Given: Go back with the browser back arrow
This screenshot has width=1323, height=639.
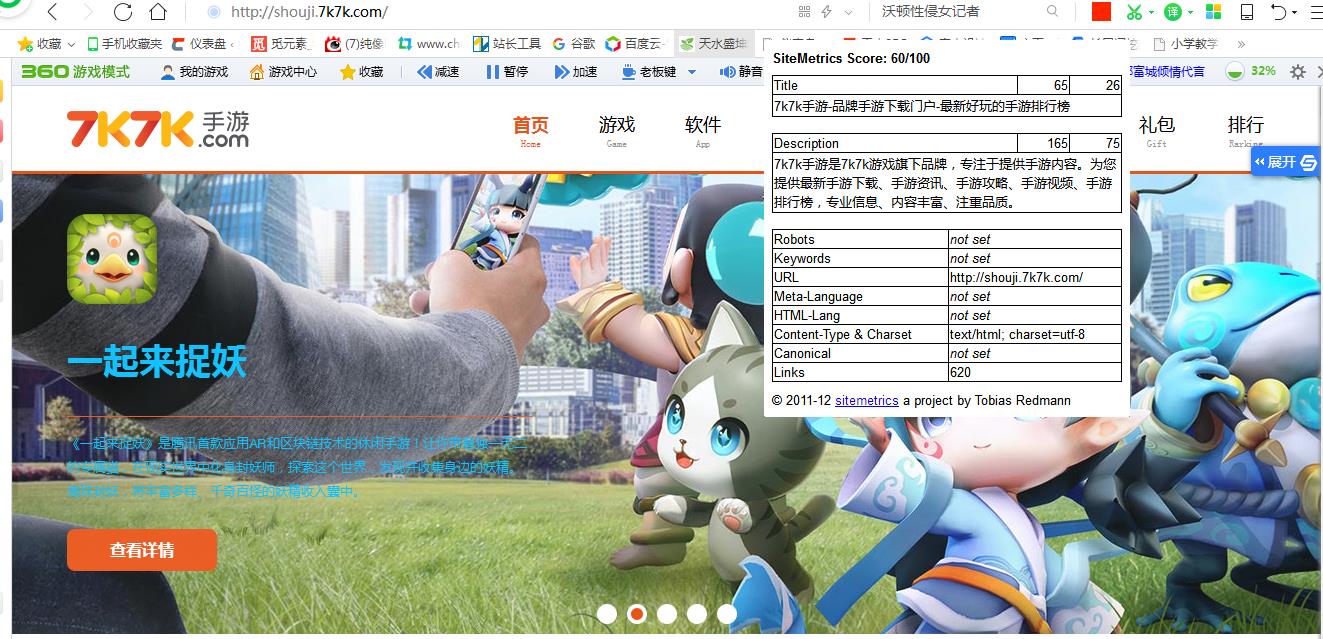Looking at the screenshot, I should tap(53, 12).
